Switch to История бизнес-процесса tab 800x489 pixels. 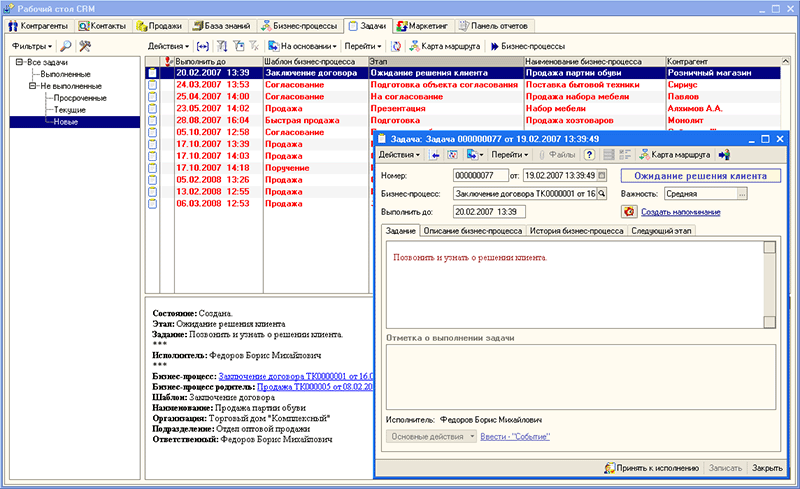577,231
